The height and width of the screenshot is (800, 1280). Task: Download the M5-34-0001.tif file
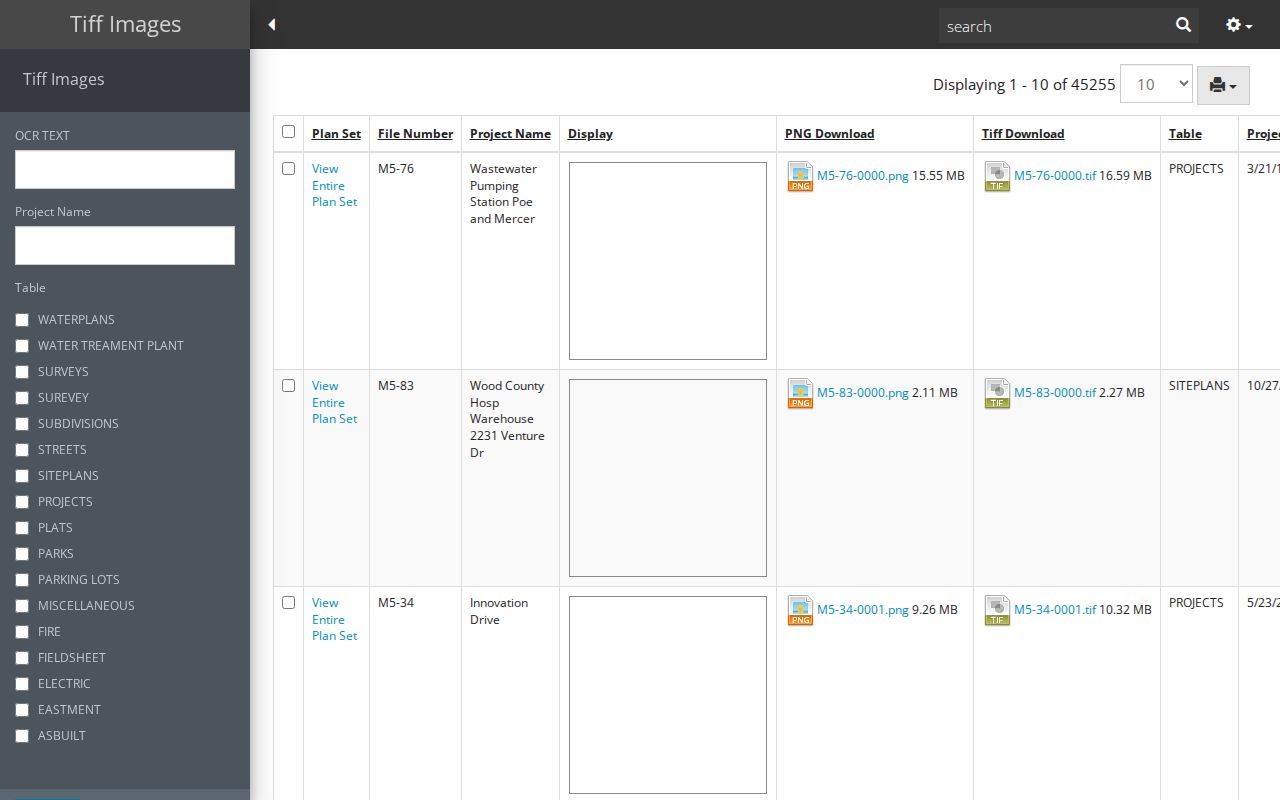(1055, 610)
